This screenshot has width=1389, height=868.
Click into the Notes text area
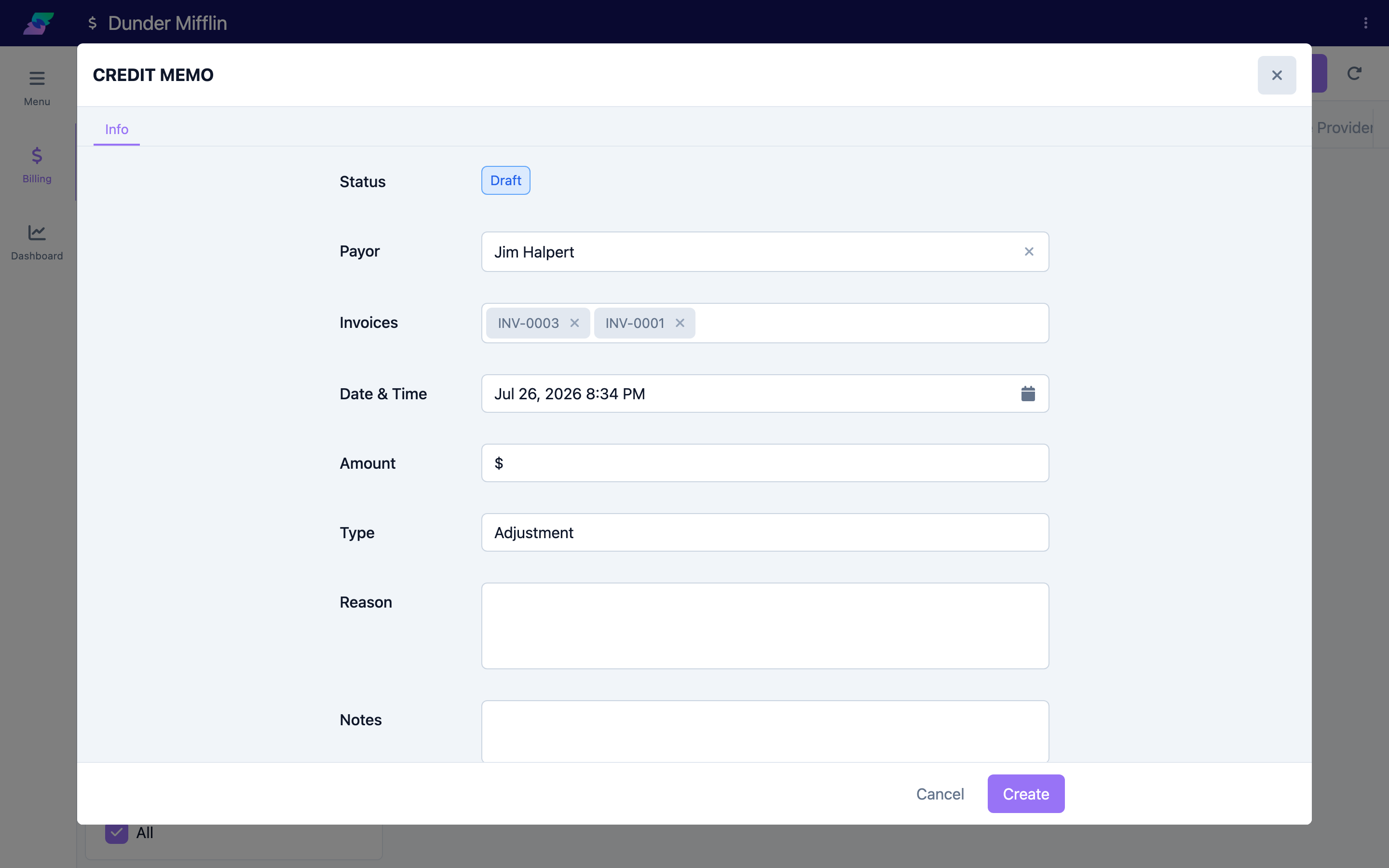click(765, 732)
